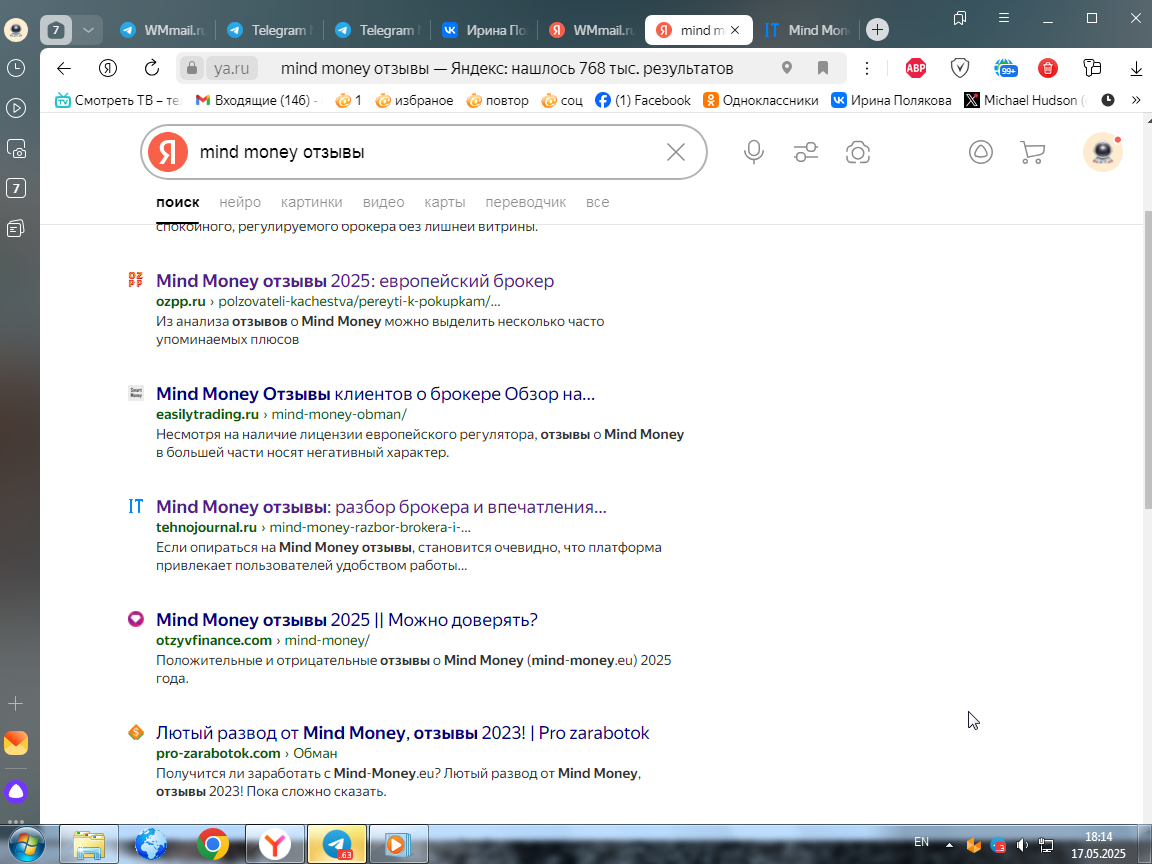Image resolution: width=1152 pixels, height=864 pixels.
Task: Open downloads arrow icon
Action: pyautogui.click(x=1136, y=69)
